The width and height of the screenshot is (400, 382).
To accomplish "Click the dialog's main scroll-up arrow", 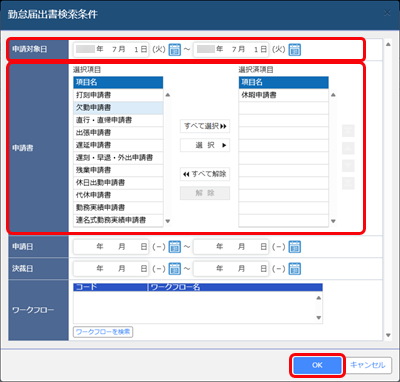I will 388,44.
